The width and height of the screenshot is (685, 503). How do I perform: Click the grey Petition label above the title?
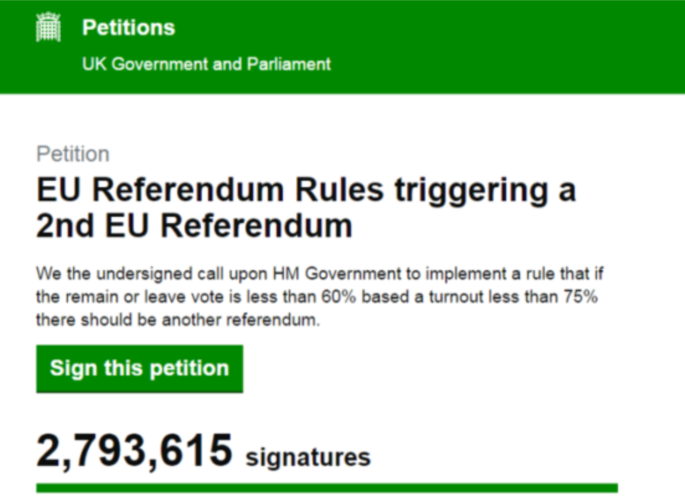tap(73, 154)
